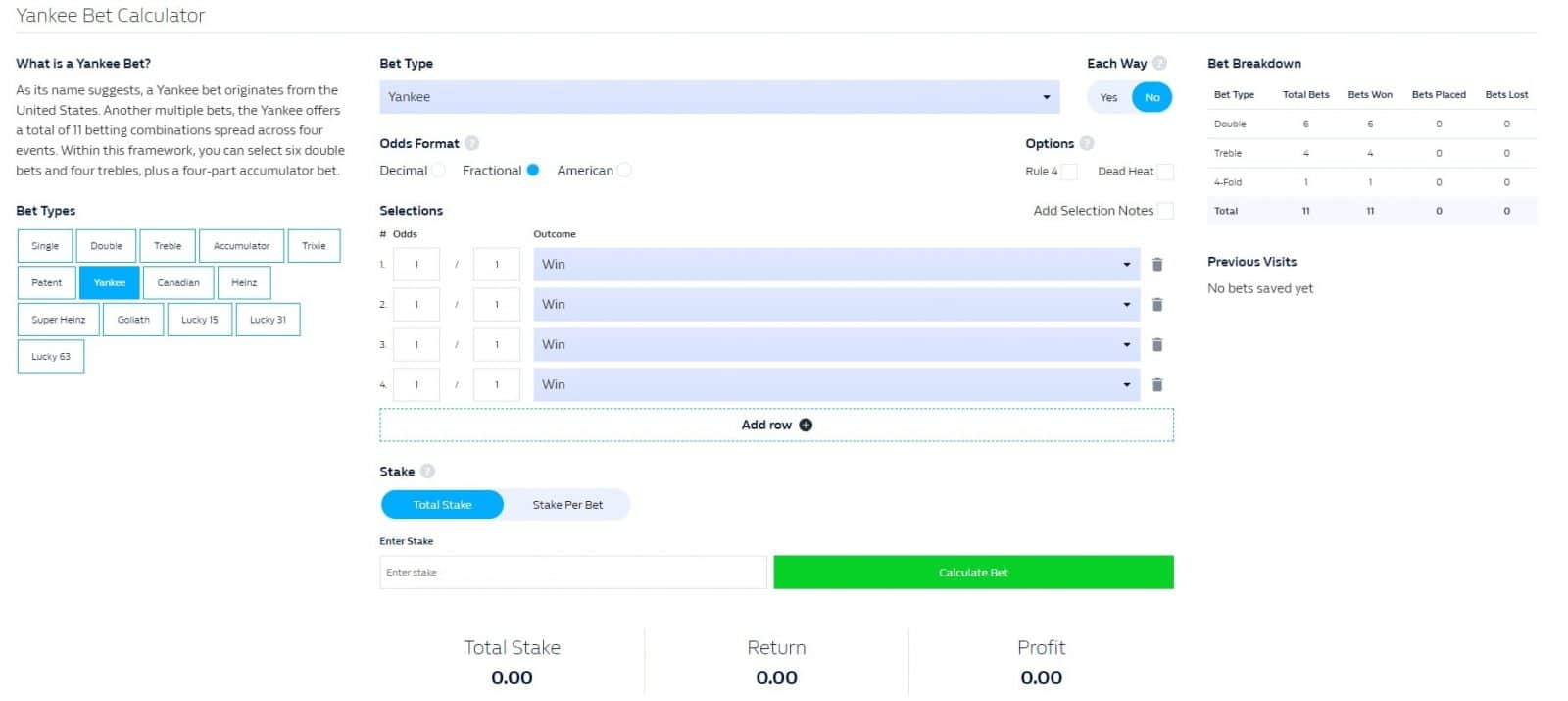The height and width of the screenshot is (701, 1568).
Task: Show the Options help tooltip icon
Action: pyautogui.click(x=1086, y=143)
